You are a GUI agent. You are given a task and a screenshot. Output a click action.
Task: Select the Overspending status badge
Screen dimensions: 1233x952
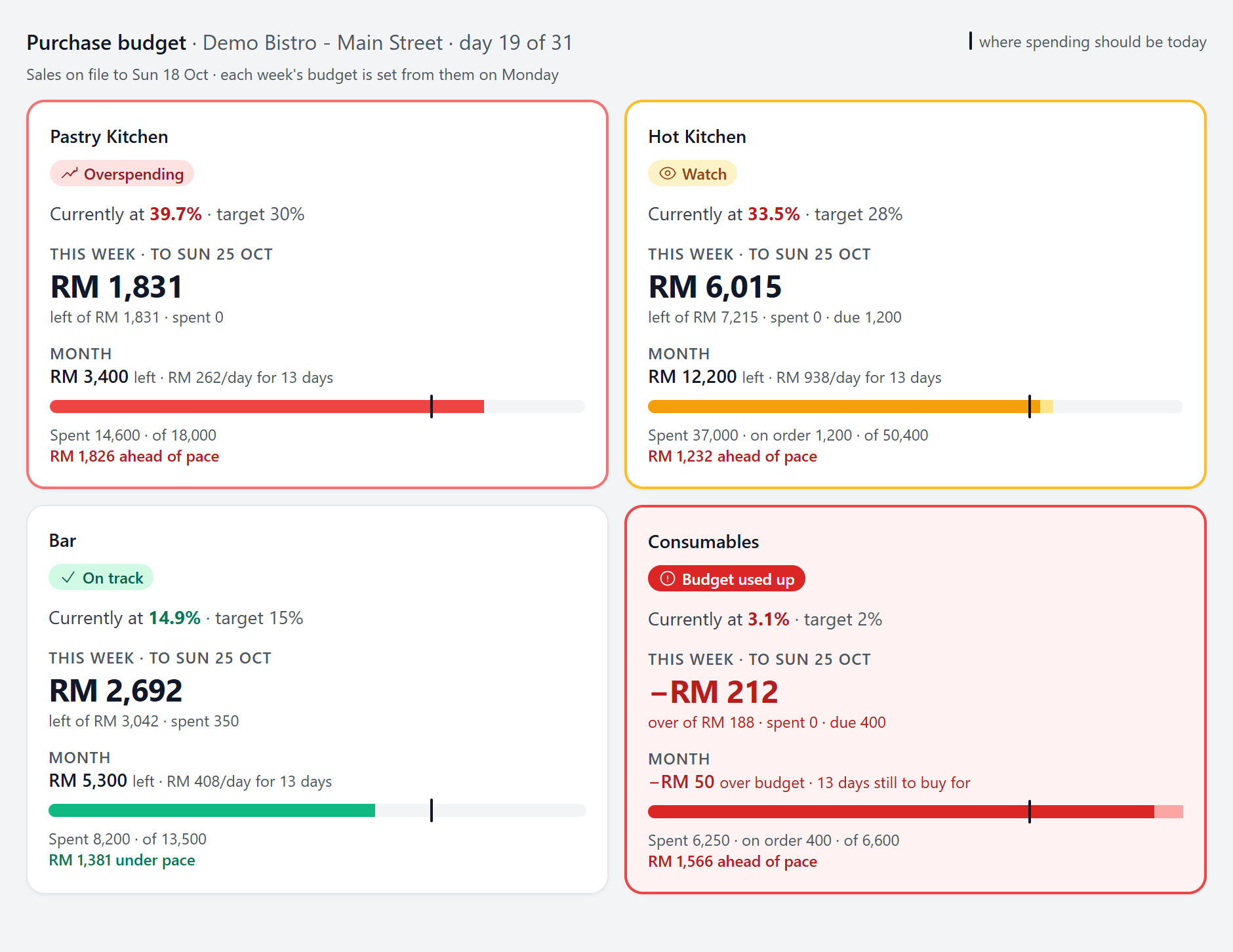[122, 174]
